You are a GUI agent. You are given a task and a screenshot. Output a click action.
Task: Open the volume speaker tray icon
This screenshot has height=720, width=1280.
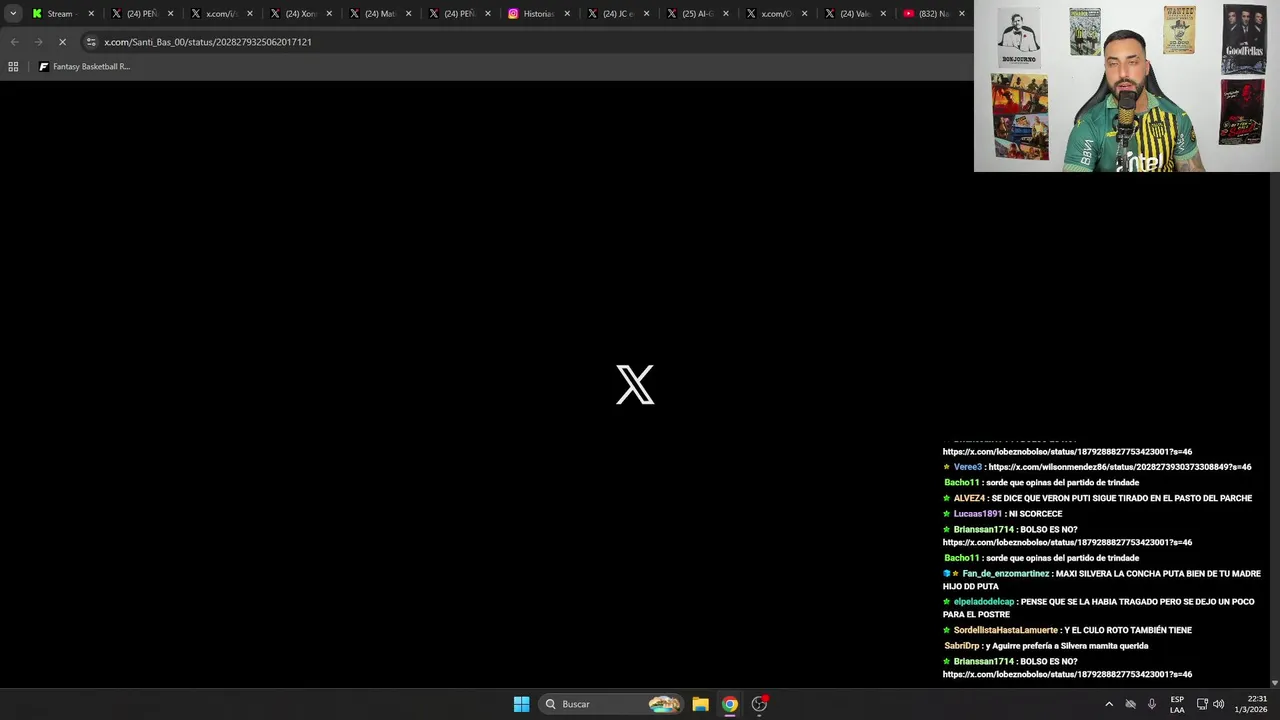click(x=1219, y=704)
